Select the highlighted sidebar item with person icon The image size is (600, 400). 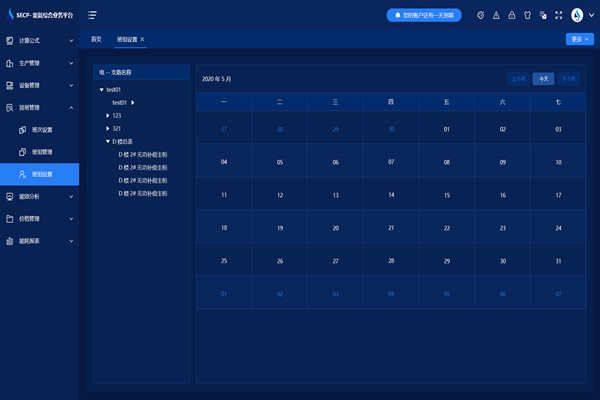pyautogui.click(x=40, y=174)
